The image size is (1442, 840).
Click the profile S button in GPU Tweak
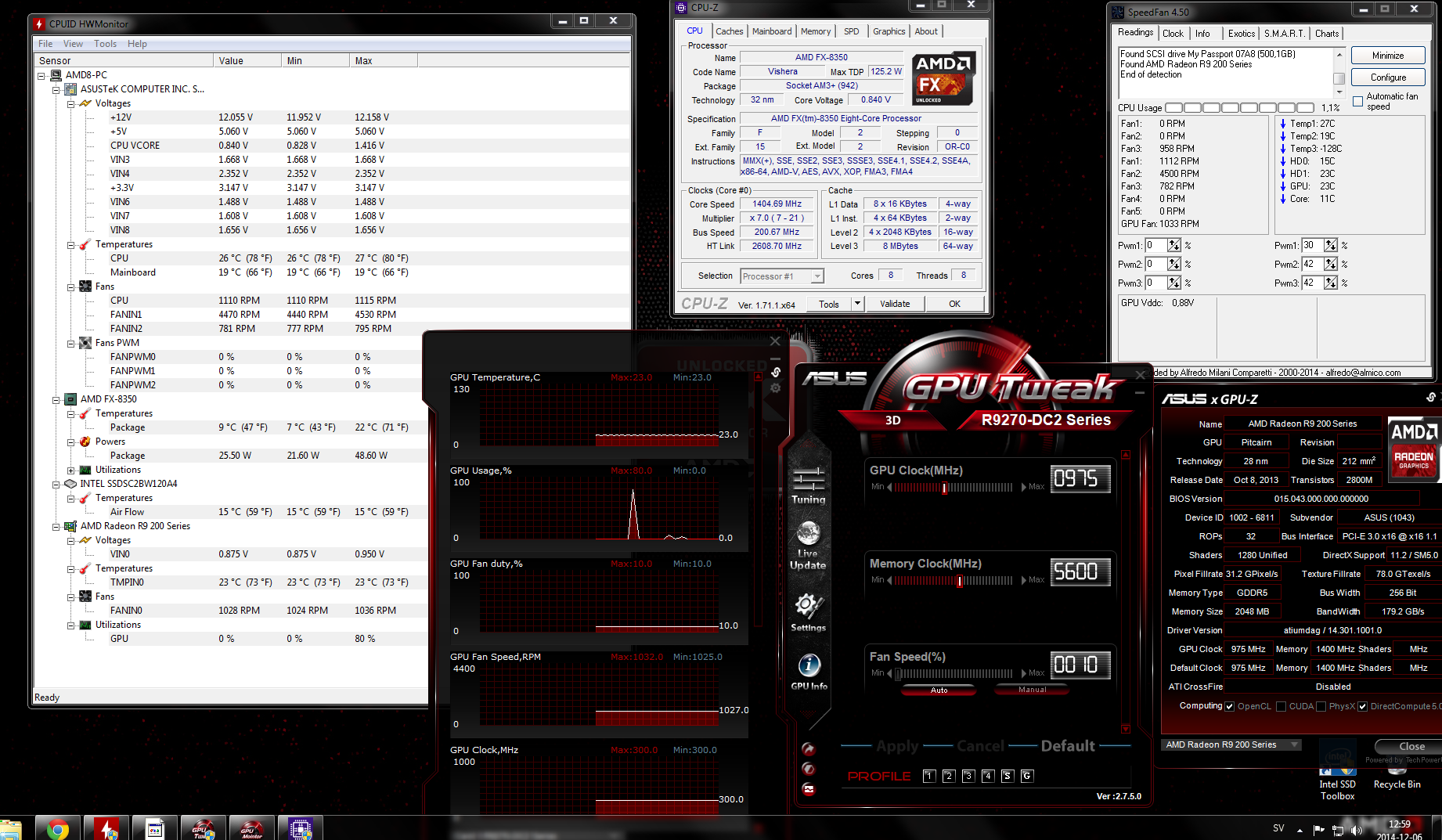1008,776
